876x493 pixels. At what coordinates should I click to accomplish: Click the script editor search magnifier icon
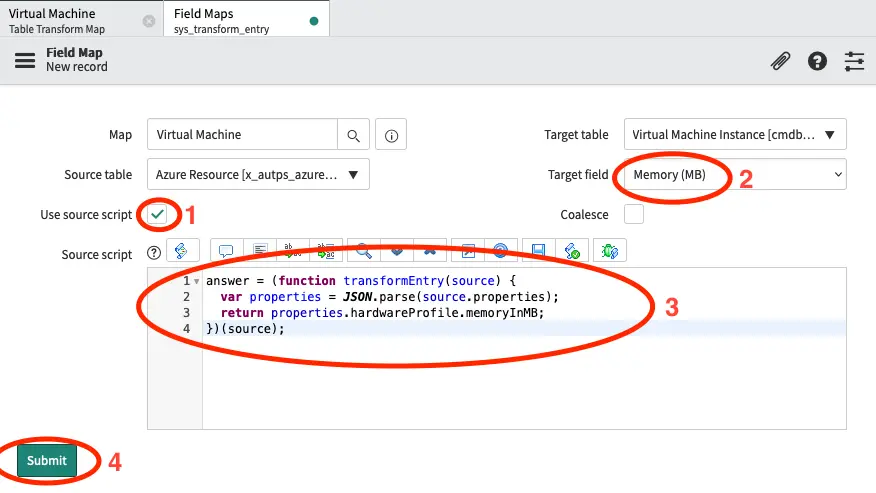coord(364,250)
